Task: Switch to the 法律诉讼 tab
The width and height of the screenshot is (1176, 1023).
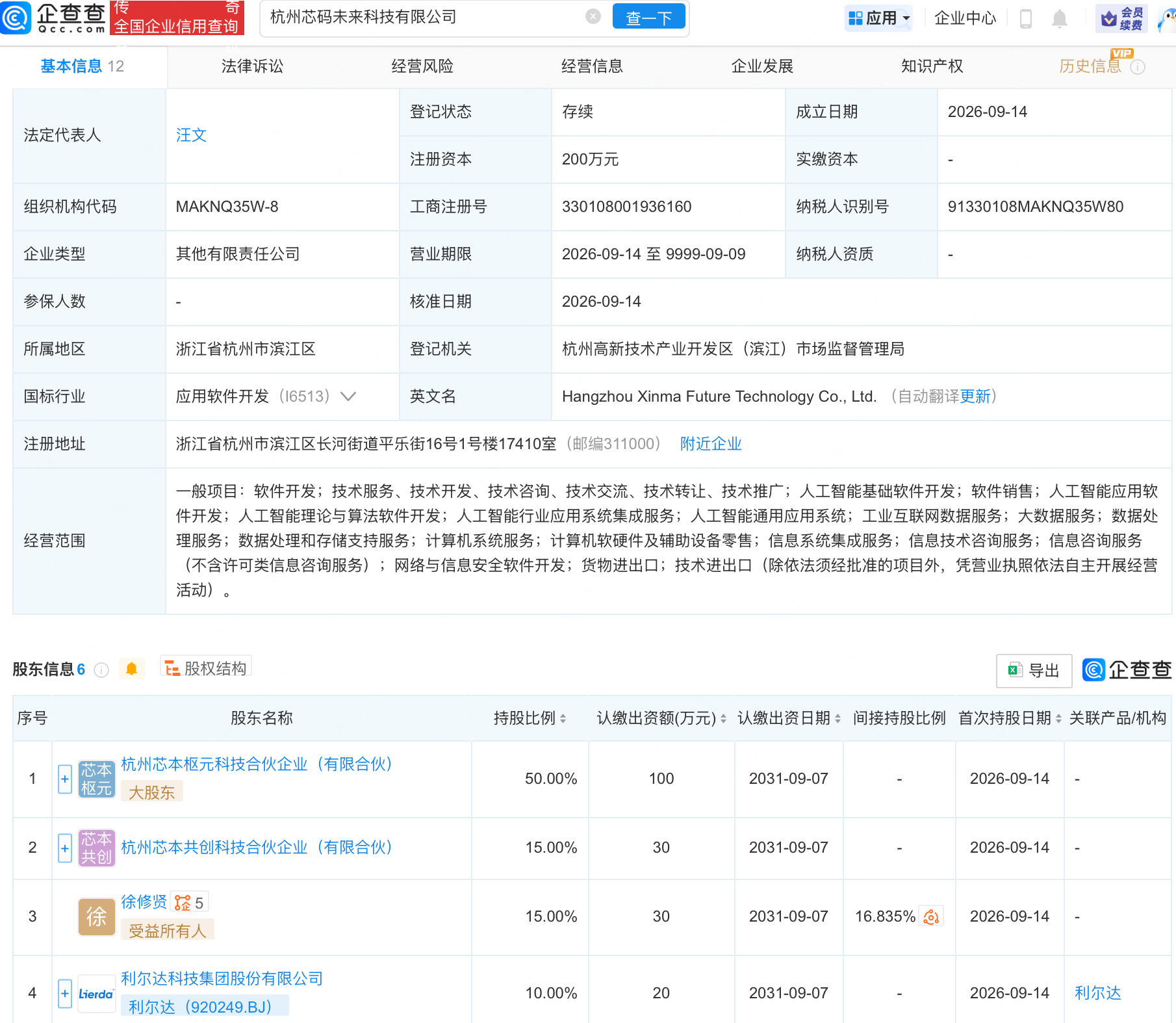Action: (252, 66)
